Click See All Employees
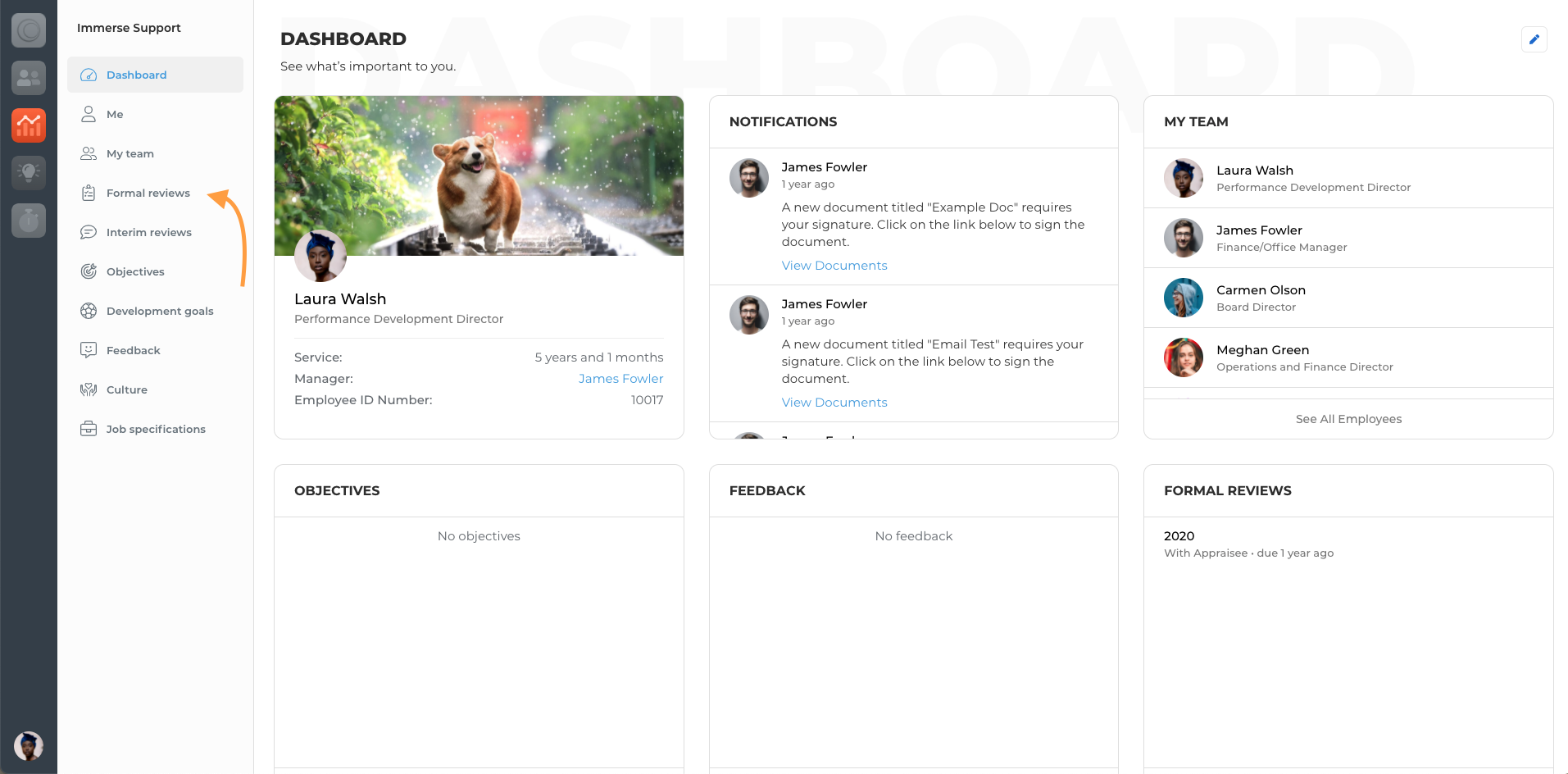The width and height of the screenshot is (1568, 774). (x=1348, y=419)
